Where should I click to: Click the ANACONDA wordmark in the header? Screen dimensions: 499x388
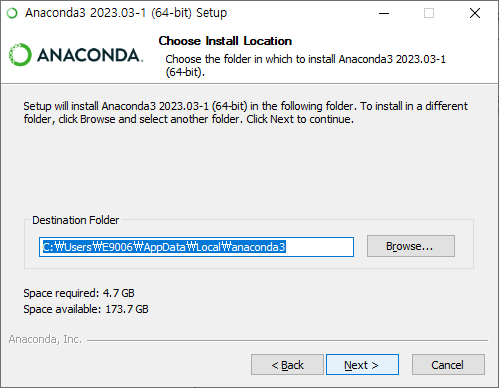[x=90, y=55]
